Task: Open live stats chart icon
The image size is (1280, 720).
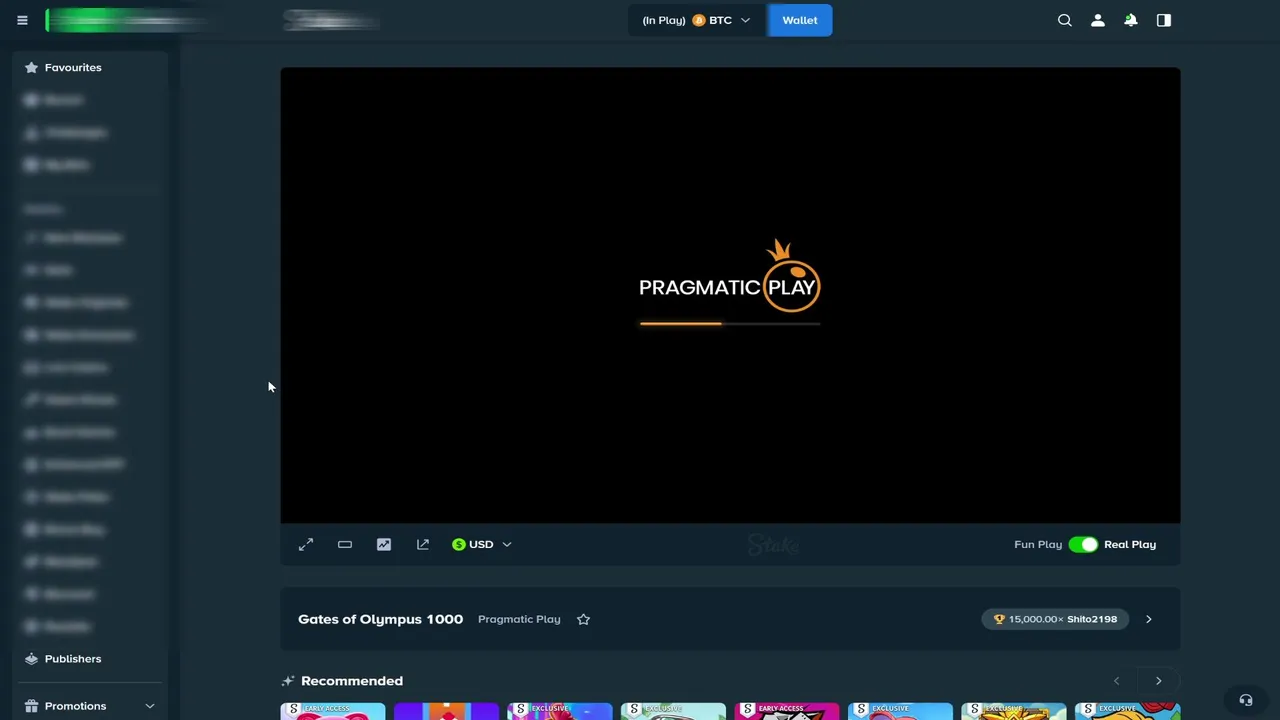Action: tap(384, 544)
